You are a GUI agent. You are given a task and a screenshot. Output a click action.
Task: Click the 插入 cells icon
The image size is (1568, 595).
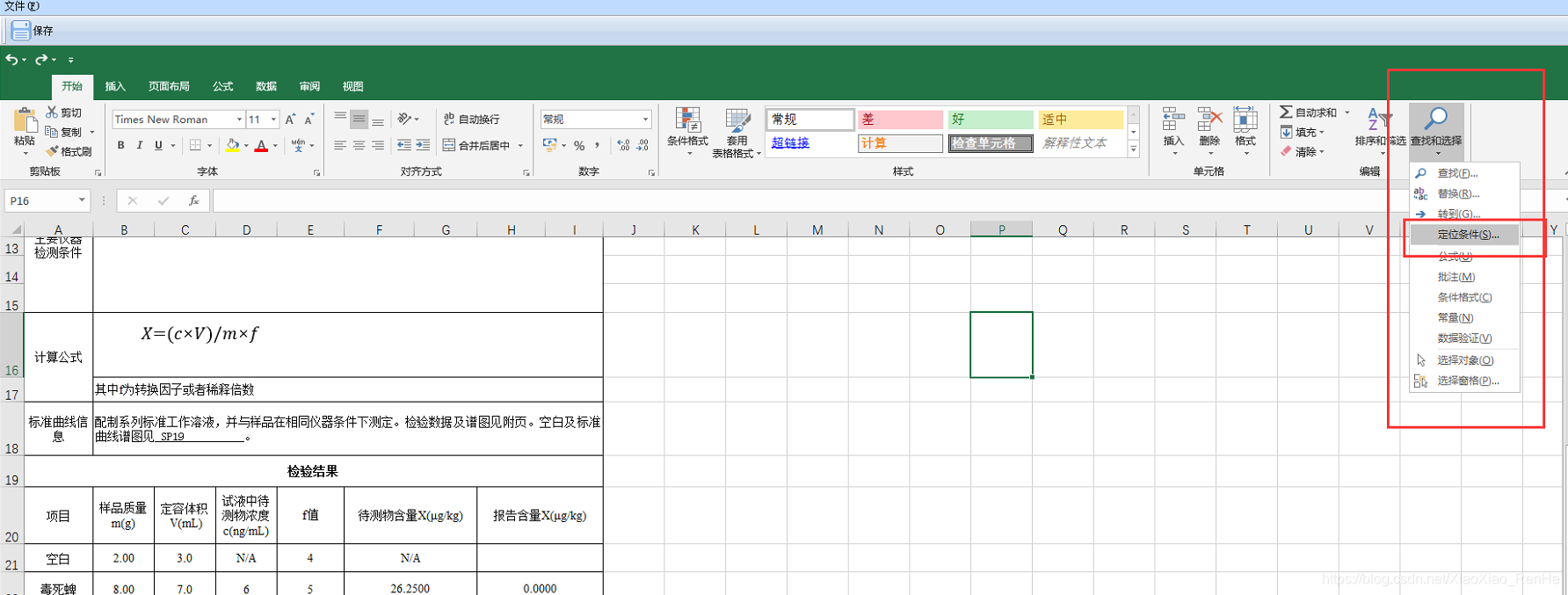click(1173, 120)
